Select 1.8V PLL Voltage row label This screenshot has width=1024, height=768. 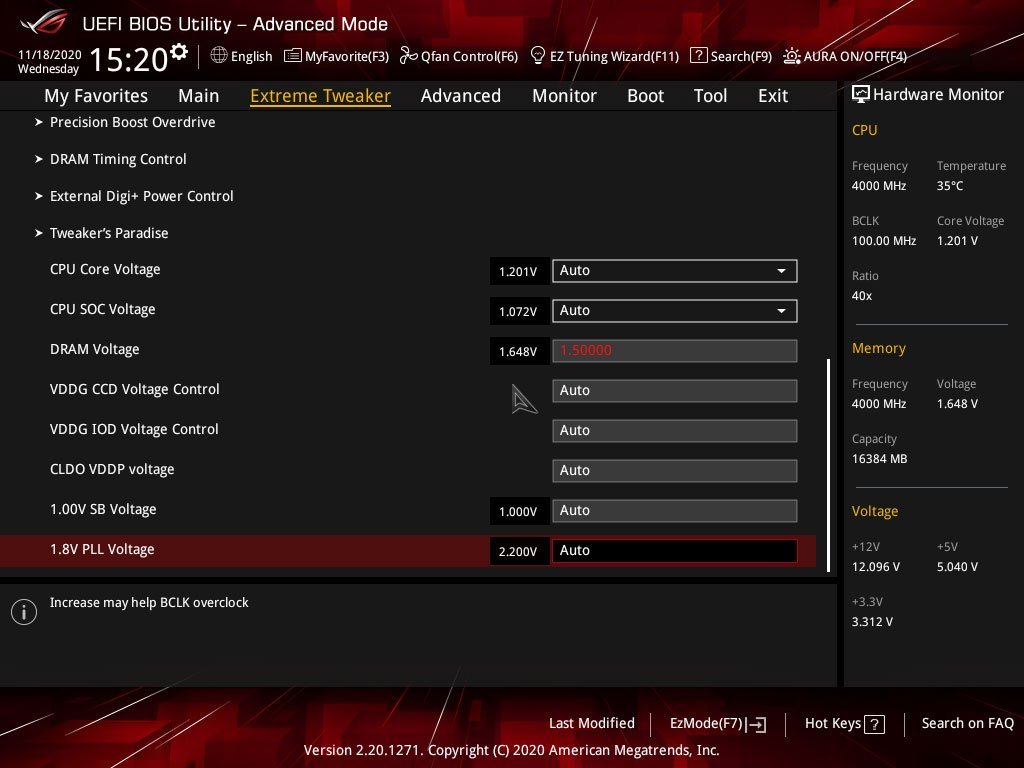click(102, 549)
